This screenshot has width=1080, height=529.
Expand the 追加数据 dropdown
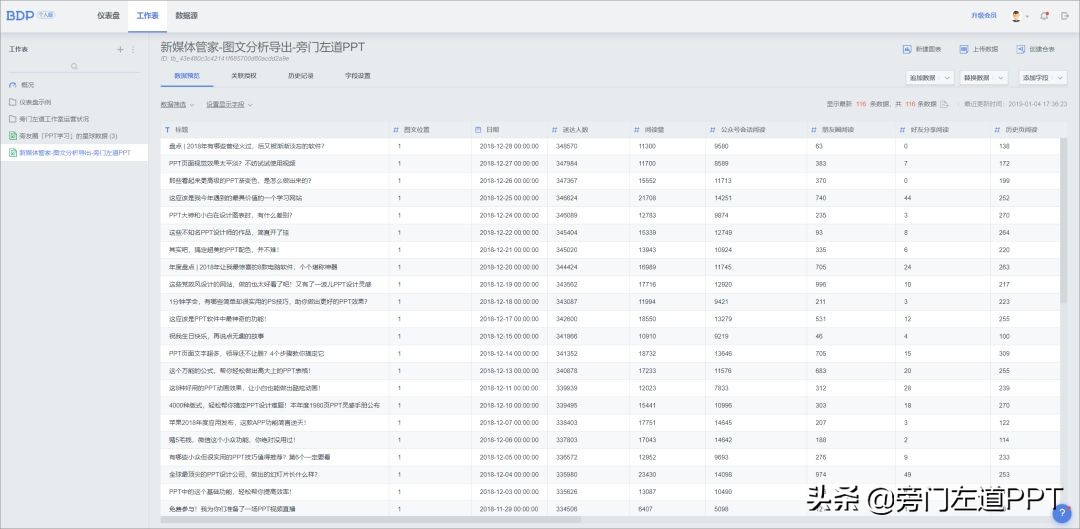coord(930,78)
